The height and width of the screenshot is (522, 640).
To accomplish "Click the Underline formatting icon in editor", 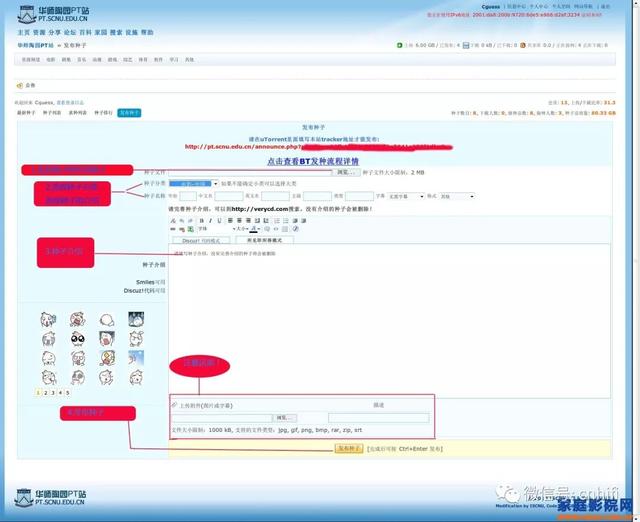I will pyautogui.click(x=219, y=221).
